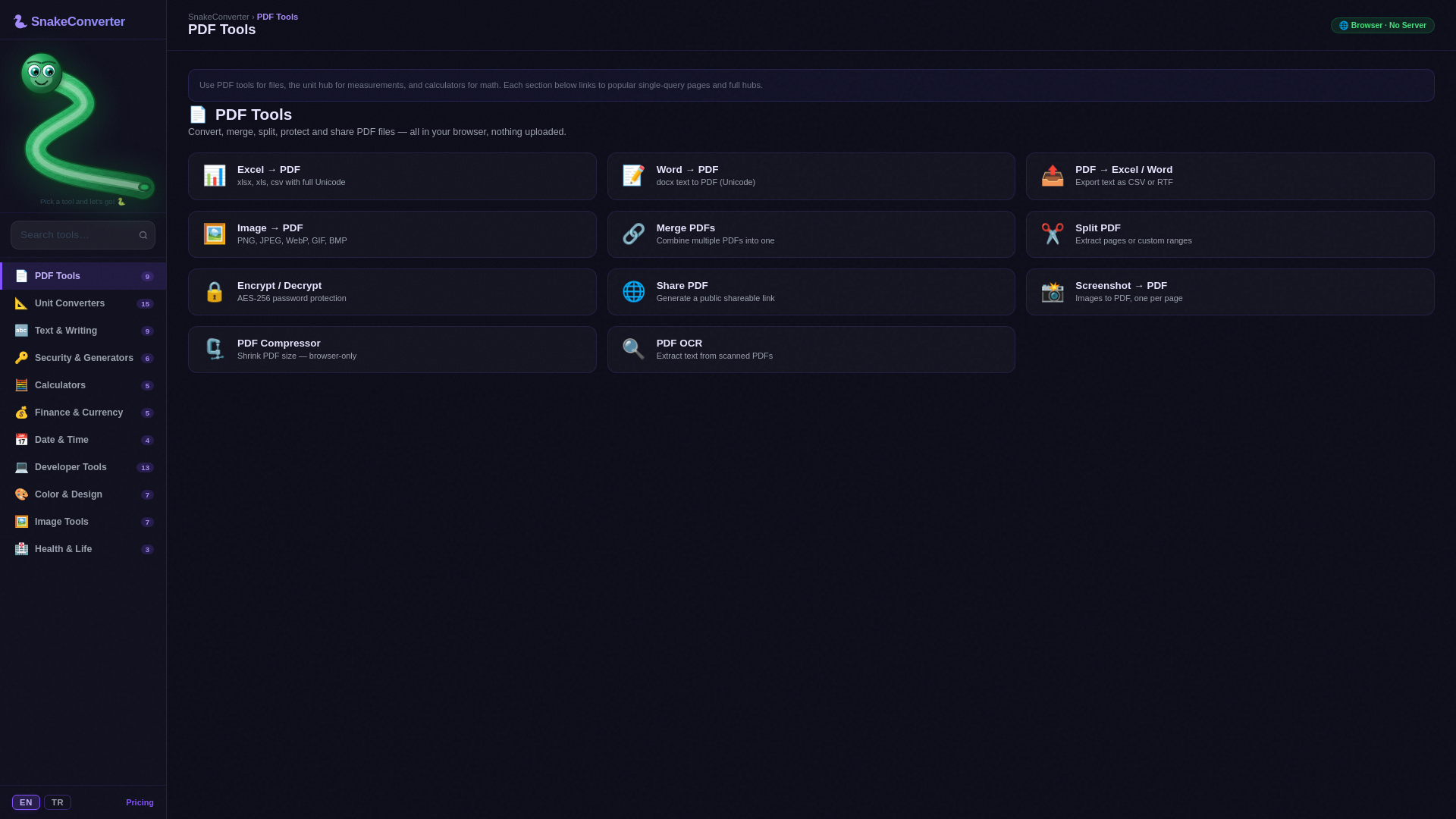Open the Share PDF tool title
Viewport: 1456px width, 819px height.
[x=682, y=286]
